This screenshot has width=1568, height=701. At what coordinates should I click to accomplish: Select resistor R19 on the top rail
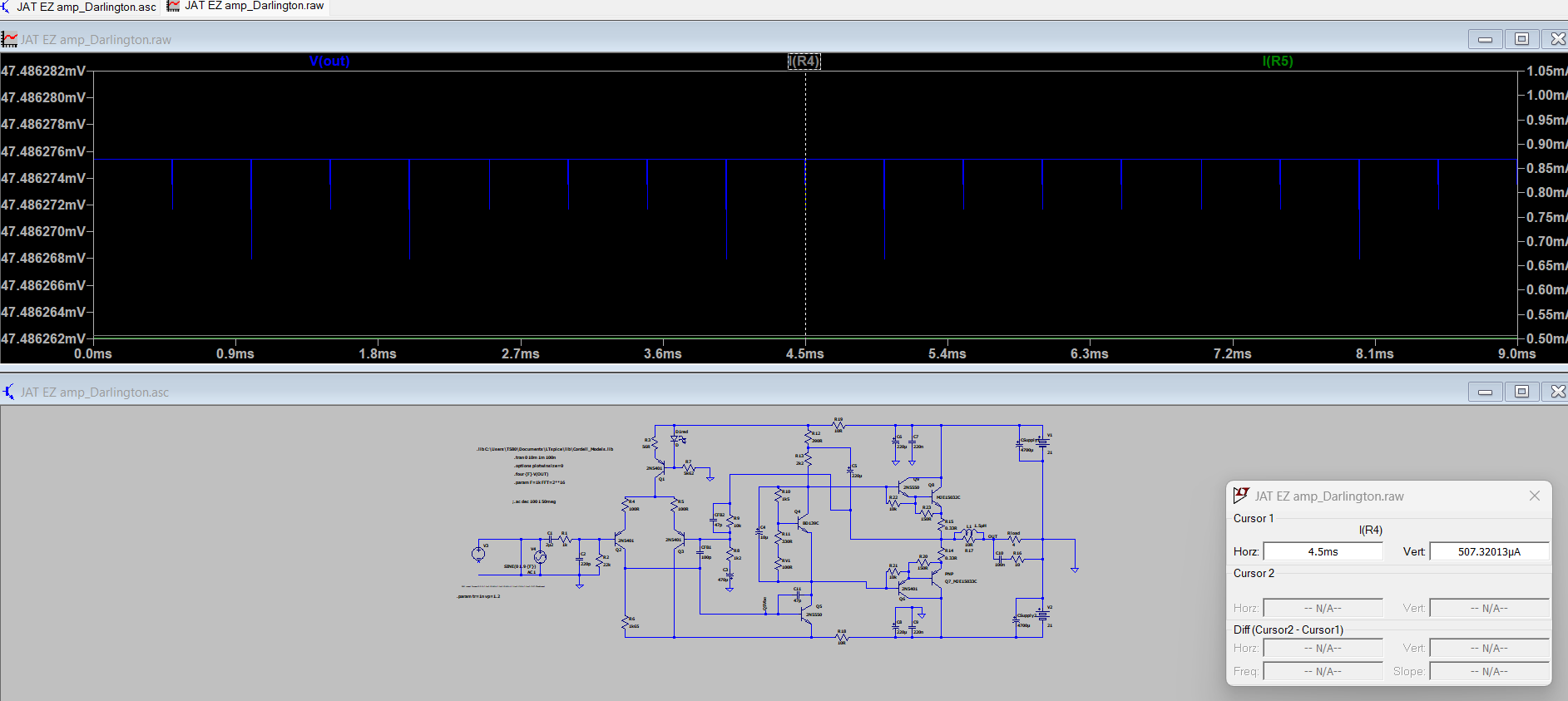[838, 425]
